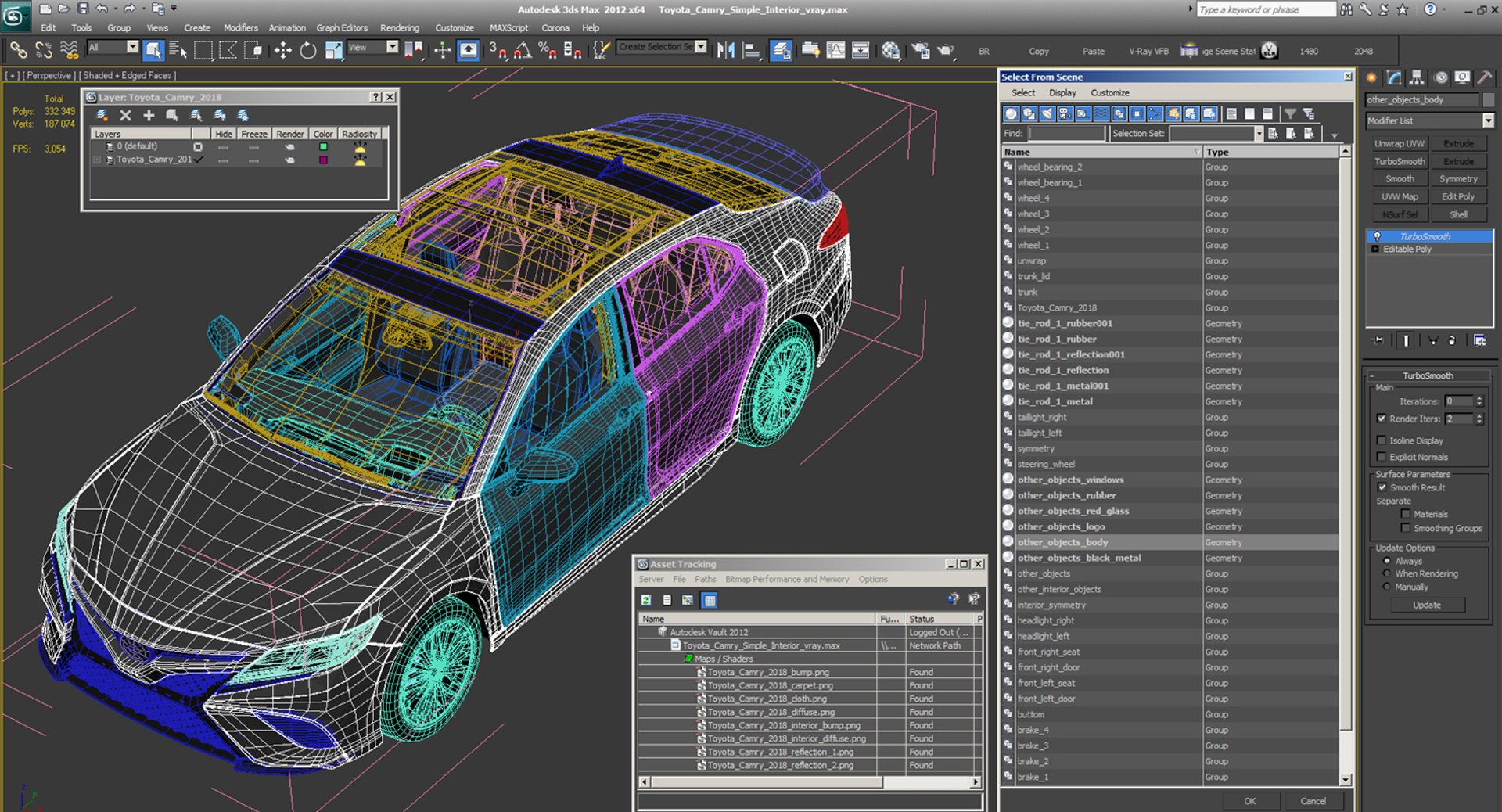Open the Modifiers menu
Image resolution: width=1502 pixels, height=812 pixels.
240,27
